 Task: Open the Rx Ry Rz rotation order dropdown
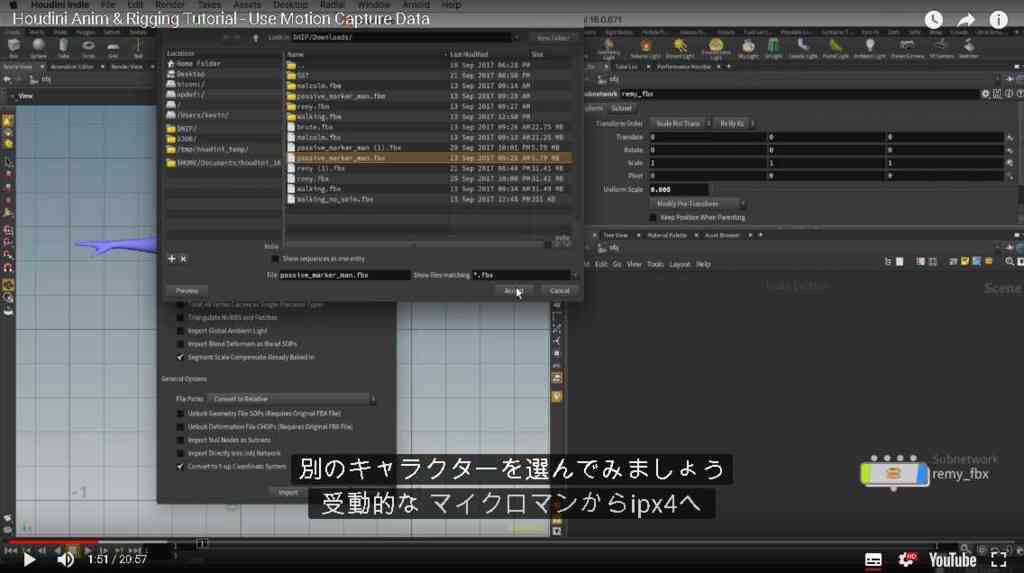(735, 123)
